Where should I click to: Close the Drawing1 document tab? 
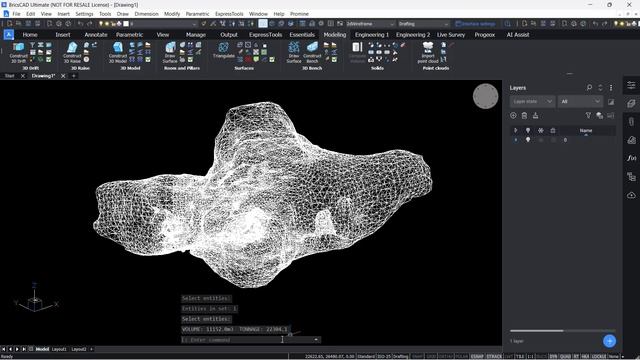click(x=63, y=76)
